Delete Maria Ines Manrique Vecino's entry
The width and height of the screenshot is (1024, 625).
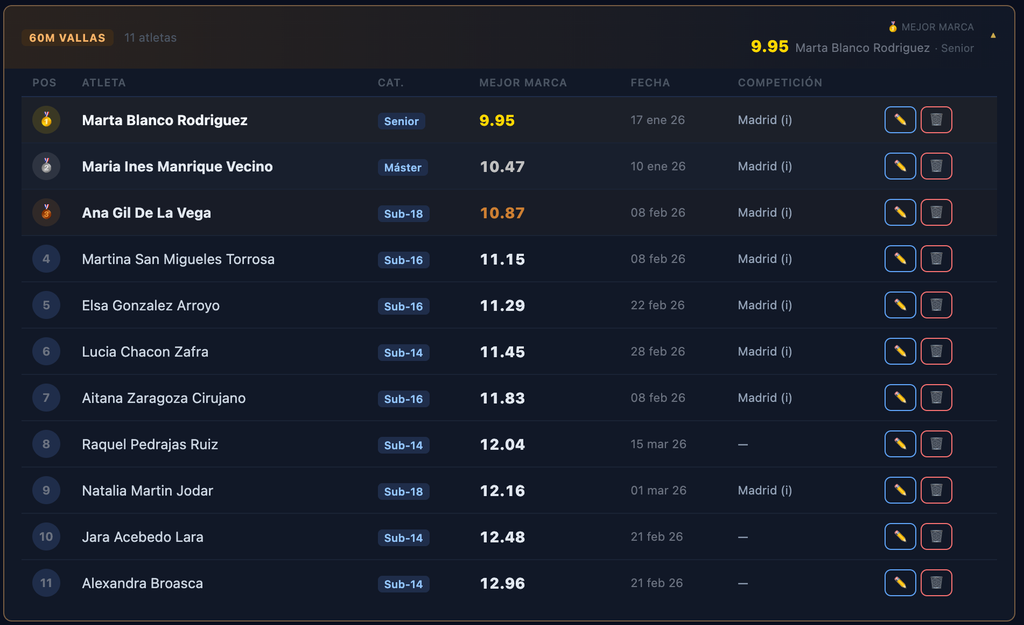[x=936, y=166]
